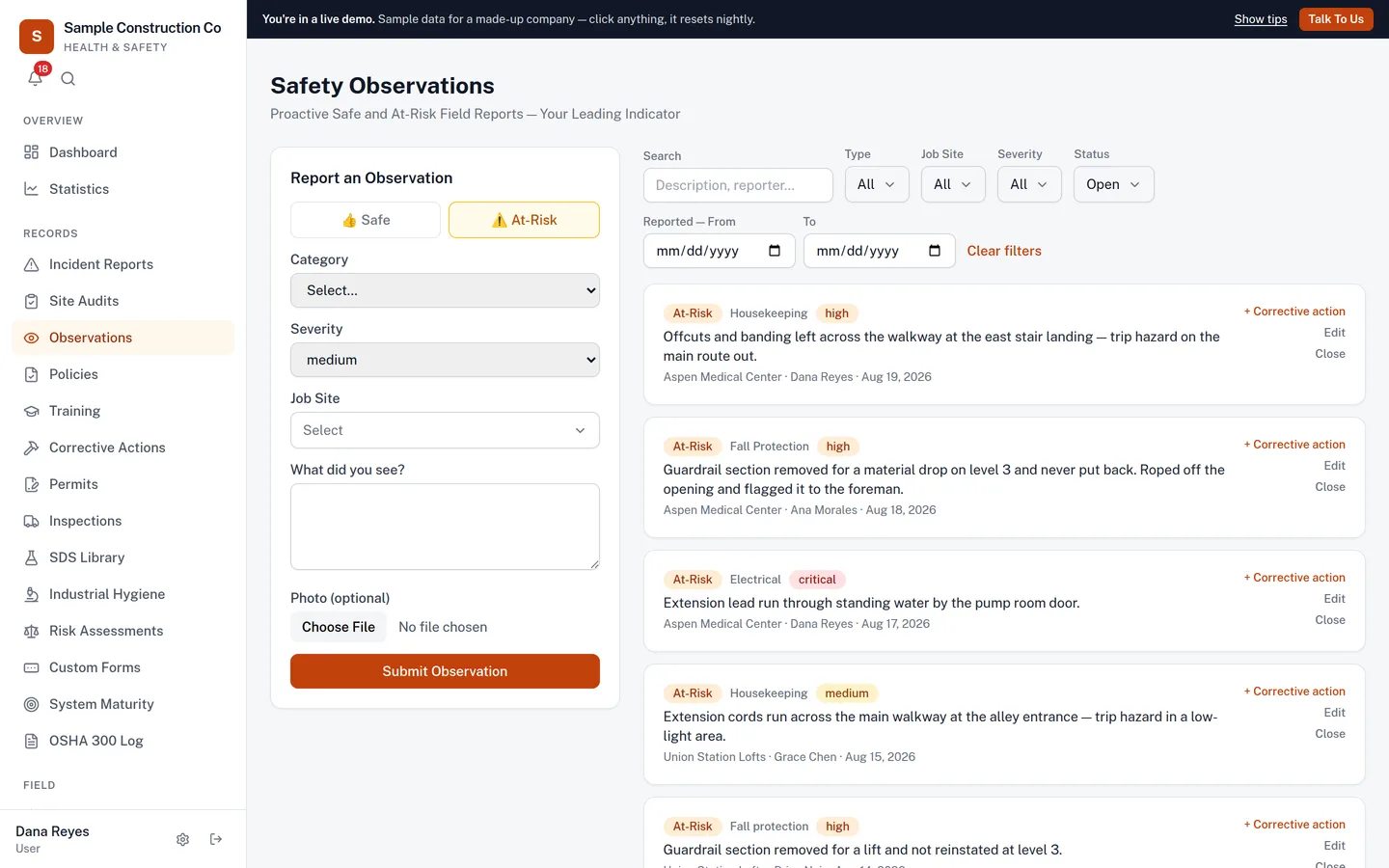Viewport: 1389px width, 868px height.
Task: Focus the Search description field
Action: 738,185
